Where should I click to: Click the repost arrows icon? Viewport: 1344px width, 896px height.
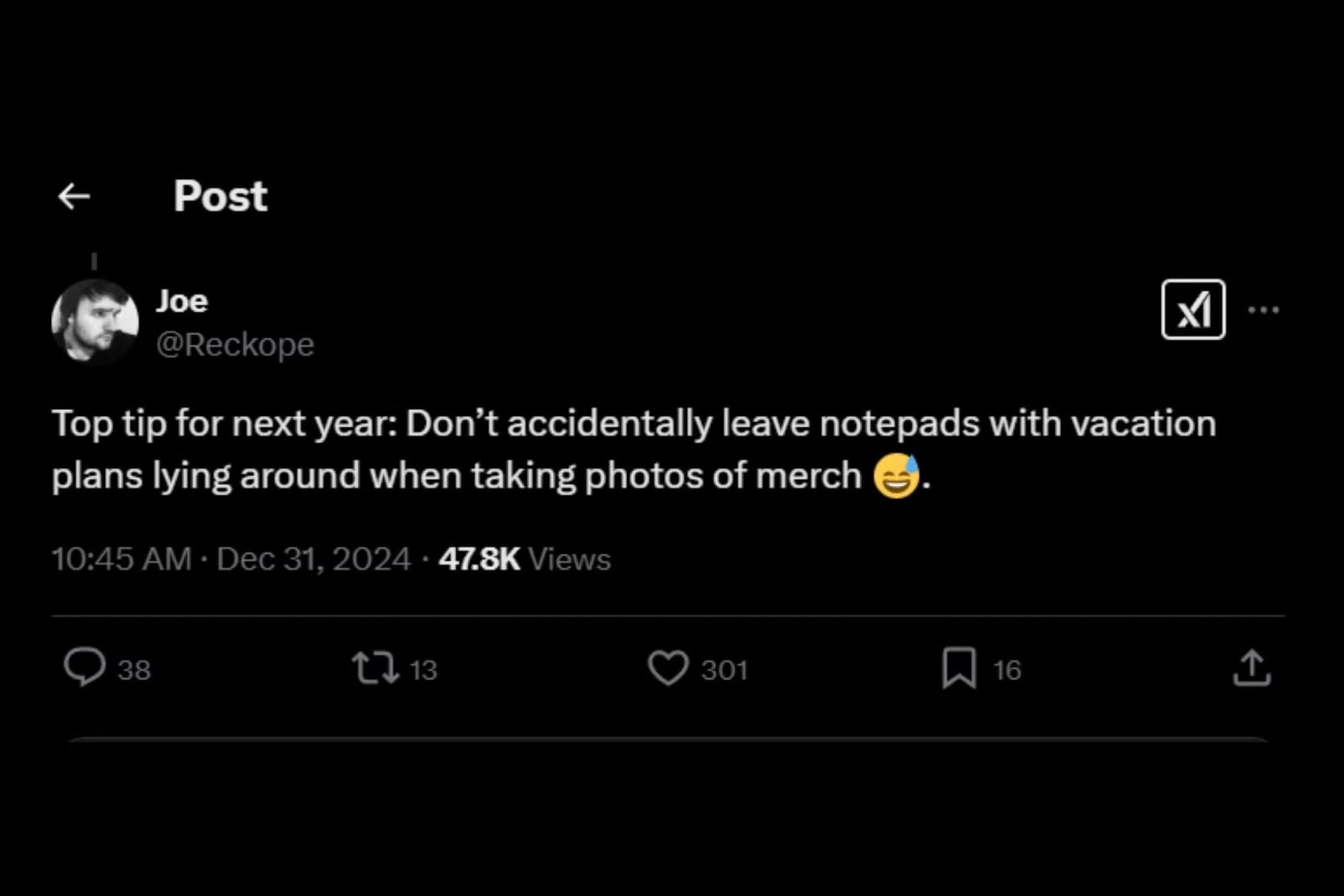coord(375,668)
